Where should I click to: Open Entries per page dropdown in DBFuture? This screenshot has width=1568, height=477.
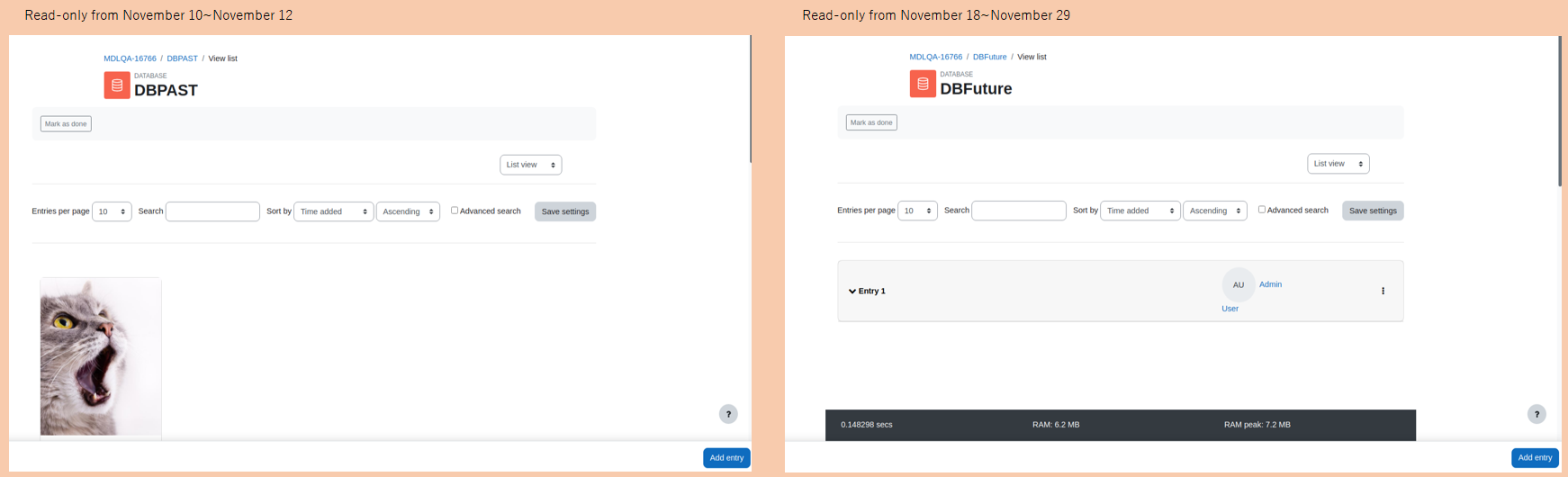point(917,211)
